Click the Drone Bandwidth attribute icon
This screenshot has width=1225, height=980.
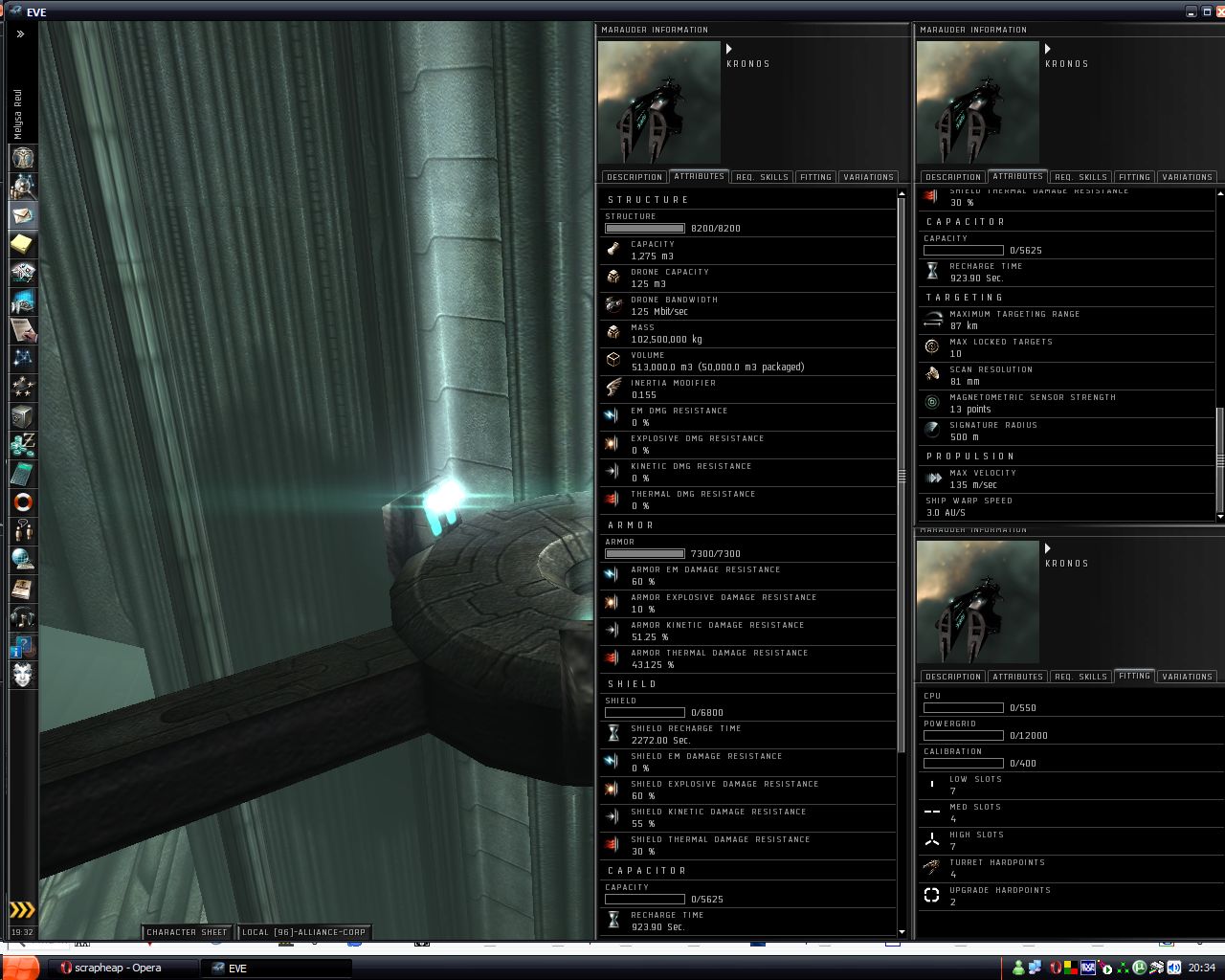tap(613, 305)
